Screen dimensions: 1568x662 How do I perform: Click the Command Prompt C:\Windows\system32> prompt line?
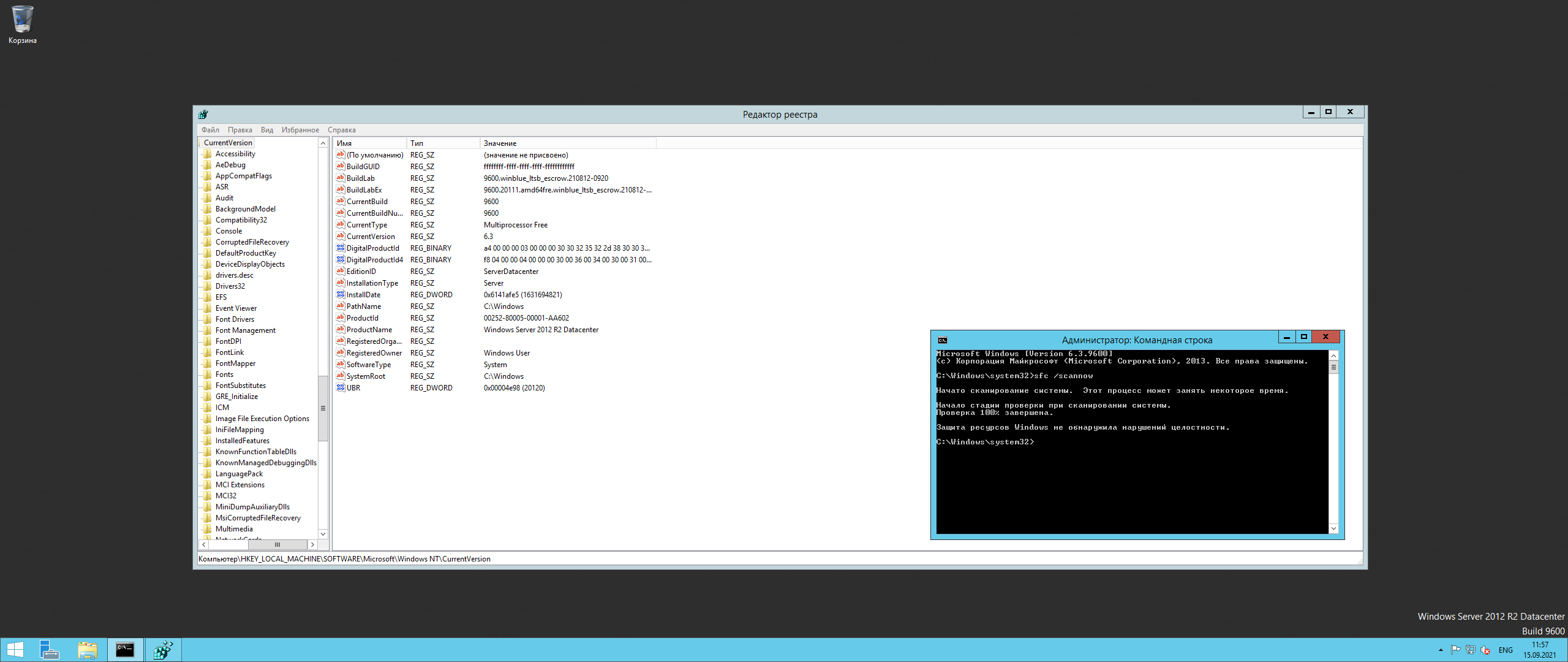(985, 442)
